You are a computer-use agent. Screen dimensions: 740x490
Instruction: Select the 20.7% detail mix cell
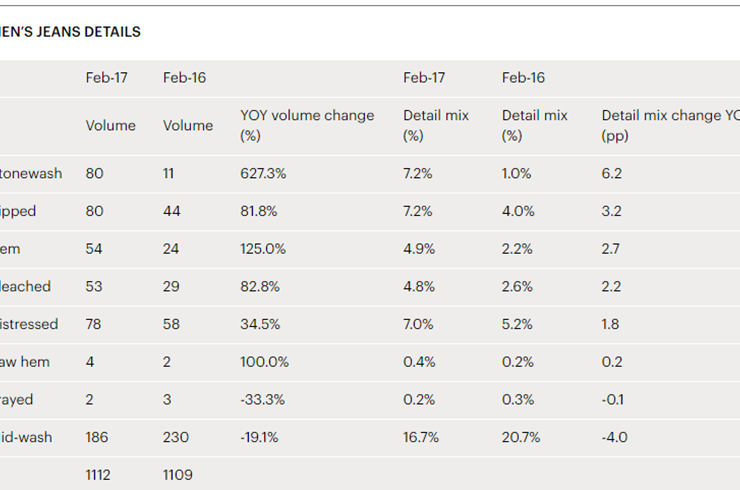tap(518, 437)
